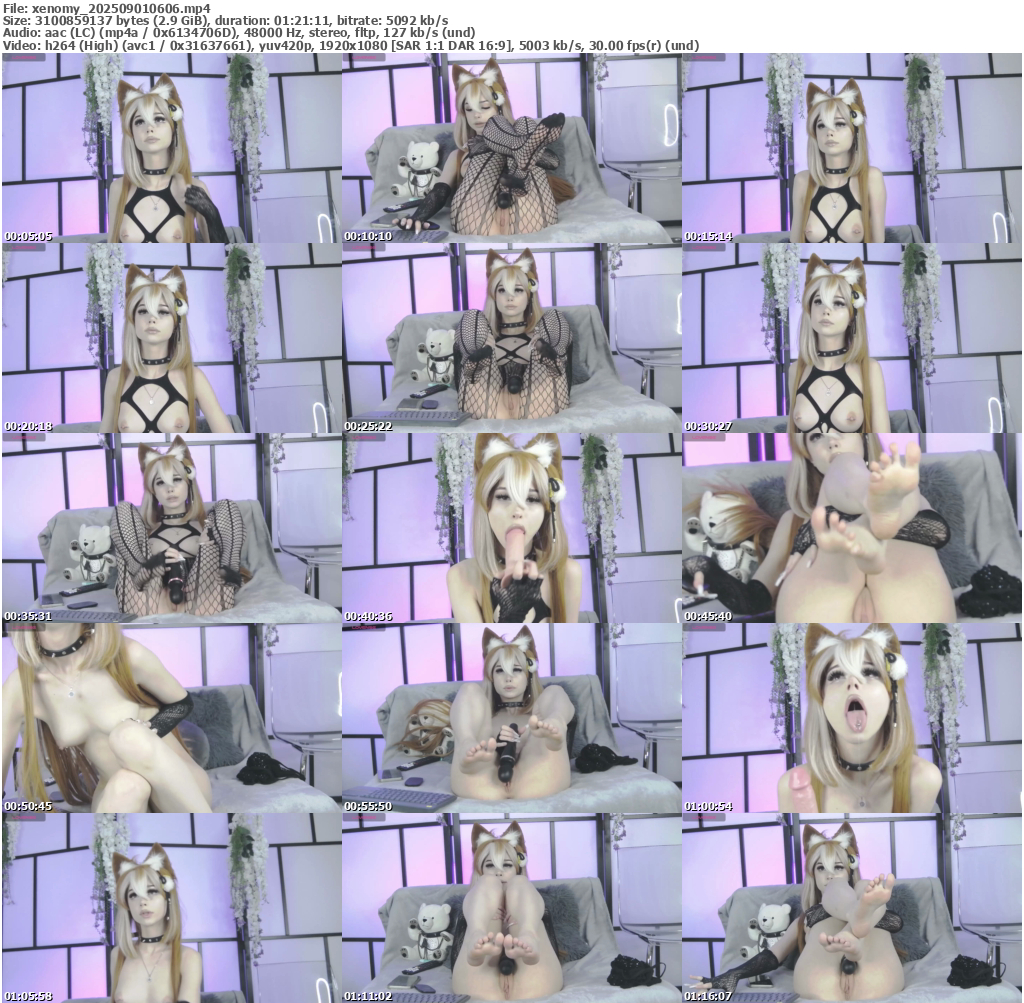Click the frame stamped 01:05:58
This screenshot has width=1024, height=1003.
coord(171,908)
